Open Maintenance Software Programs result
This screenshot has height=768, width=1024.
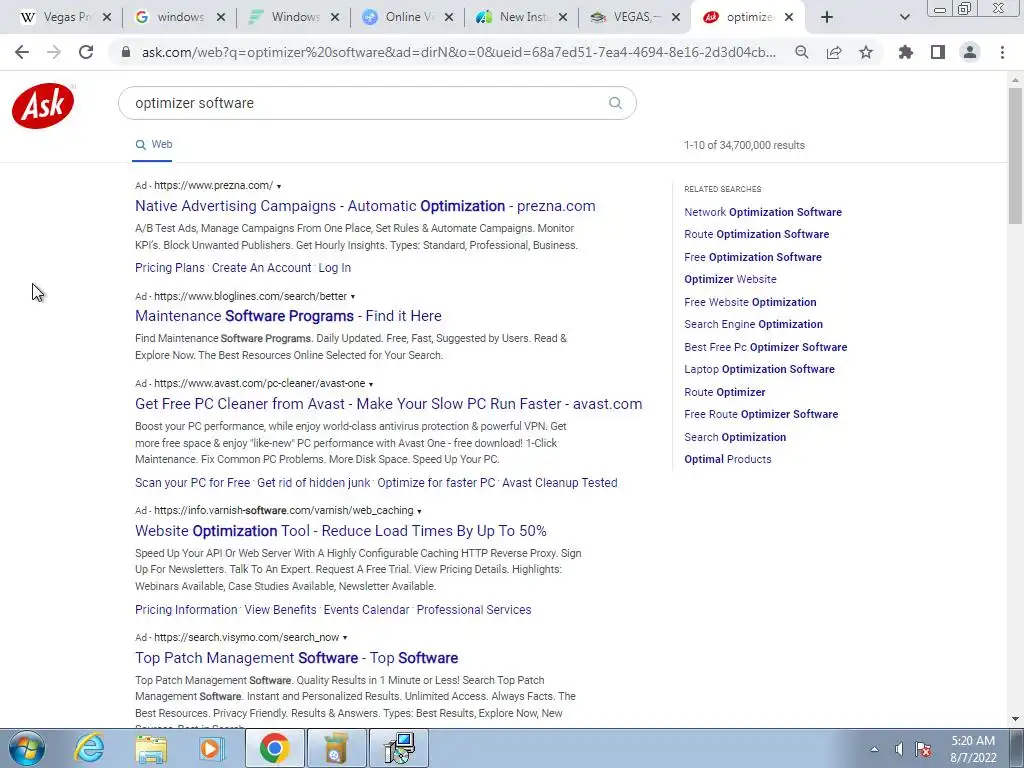[288, 316]
